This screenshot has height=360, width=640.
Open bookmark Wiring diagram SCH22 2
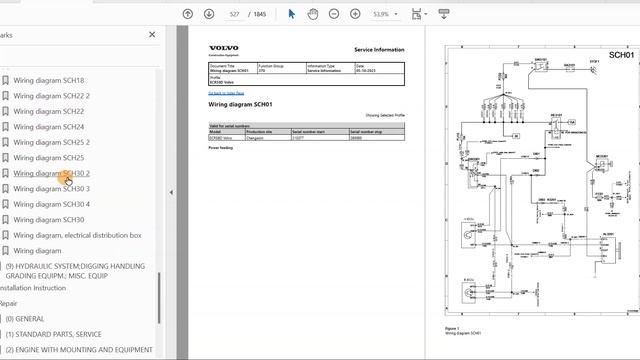(51, 96)
